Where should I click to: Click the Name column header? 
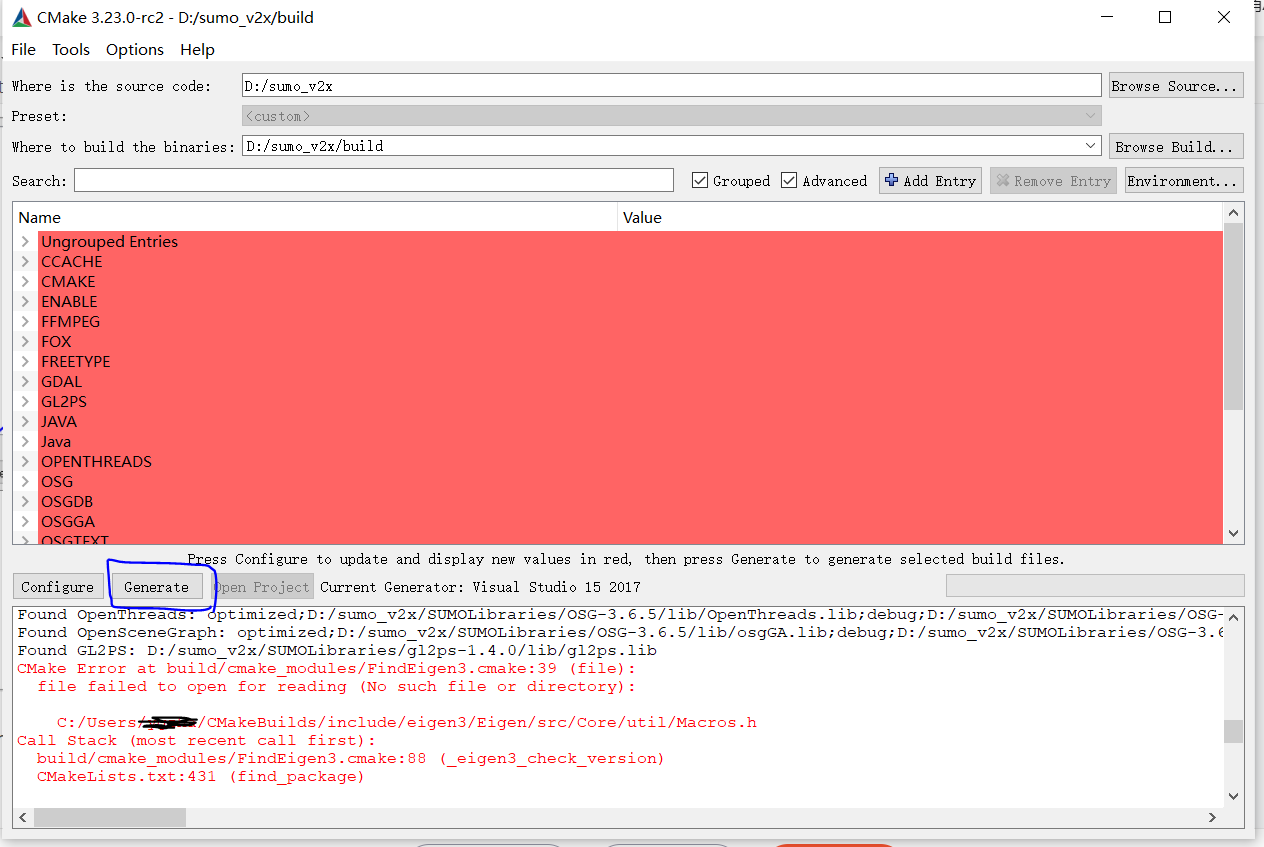coord(315,217)
